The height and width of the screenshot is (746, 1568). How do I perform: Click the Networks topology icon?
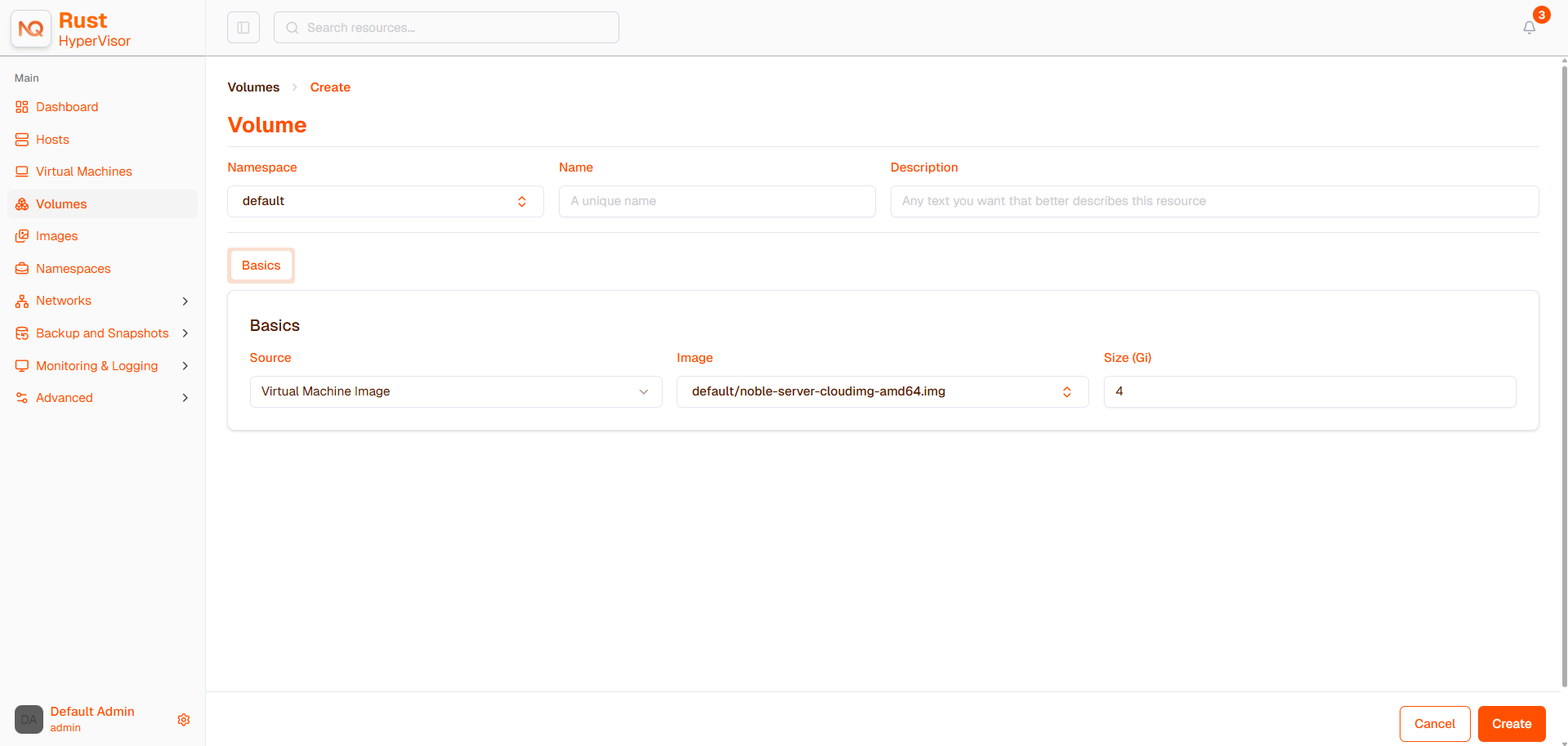(x=22, y=301)
